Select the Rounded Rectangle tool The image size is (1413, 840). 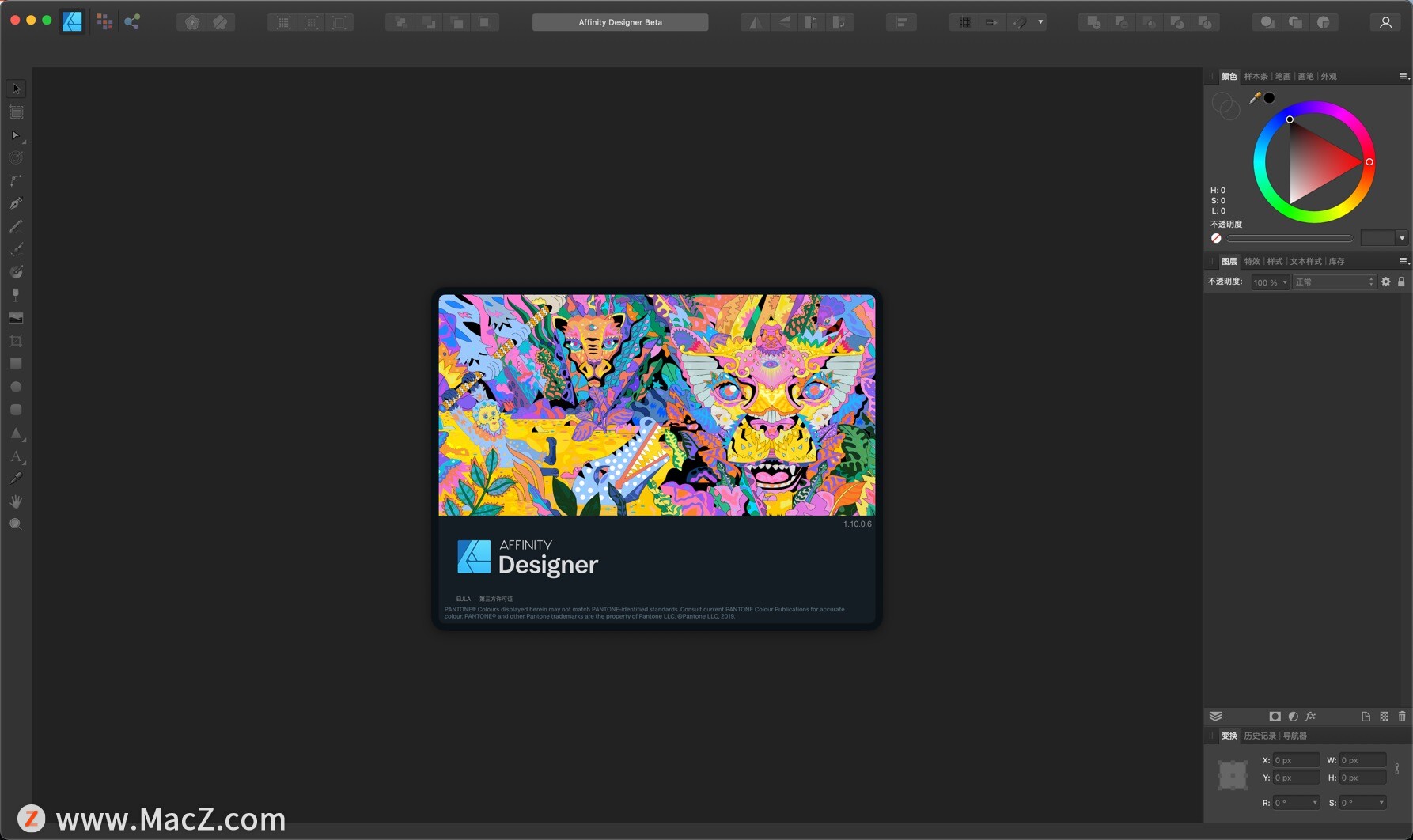(16, 410)
